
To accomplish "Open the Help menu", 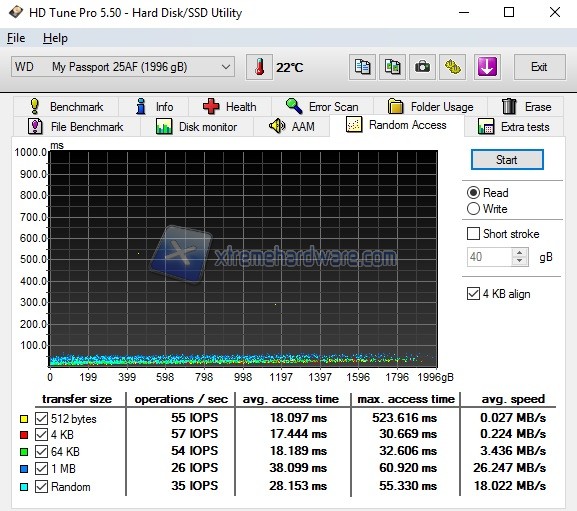I will [x=55, y=38].
